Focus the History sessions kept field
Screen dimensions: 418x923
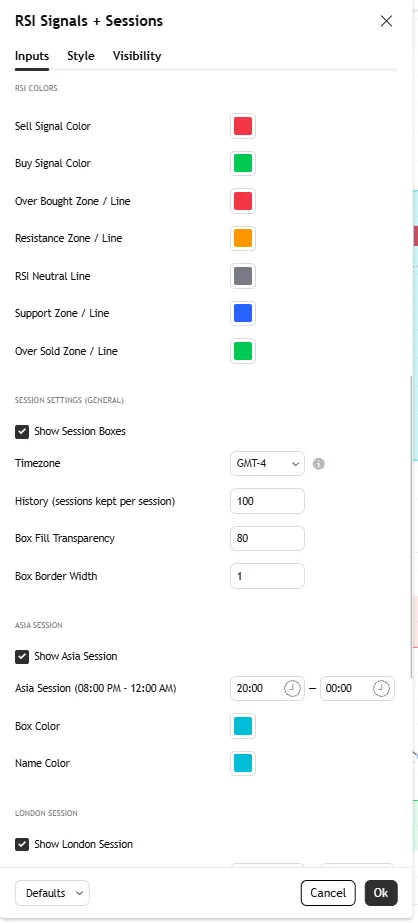point(267,501)
